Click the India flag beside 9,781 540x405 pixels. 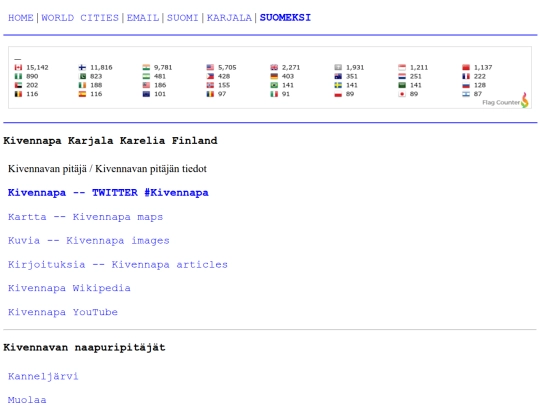(146, 68)
